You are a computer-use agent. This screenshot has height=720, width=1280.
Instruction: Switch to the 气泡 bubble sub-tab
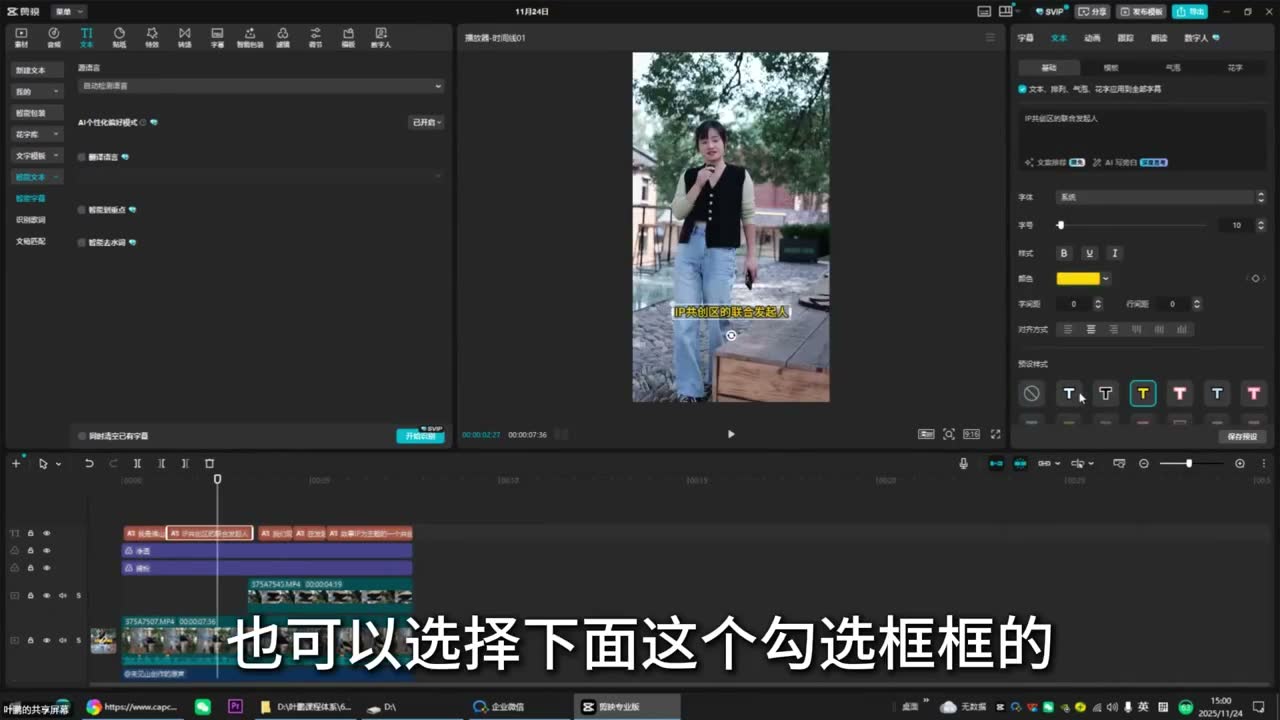[1173, 68]
